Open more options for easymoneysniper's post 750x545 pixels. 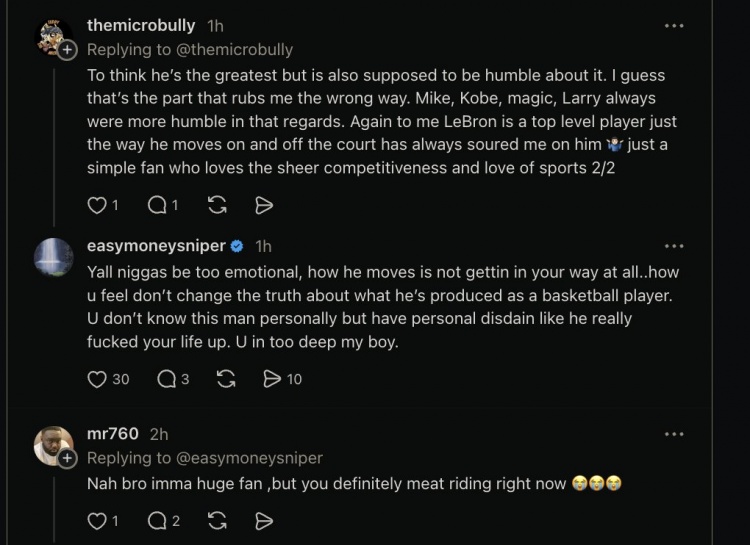[x=674, y=246]
